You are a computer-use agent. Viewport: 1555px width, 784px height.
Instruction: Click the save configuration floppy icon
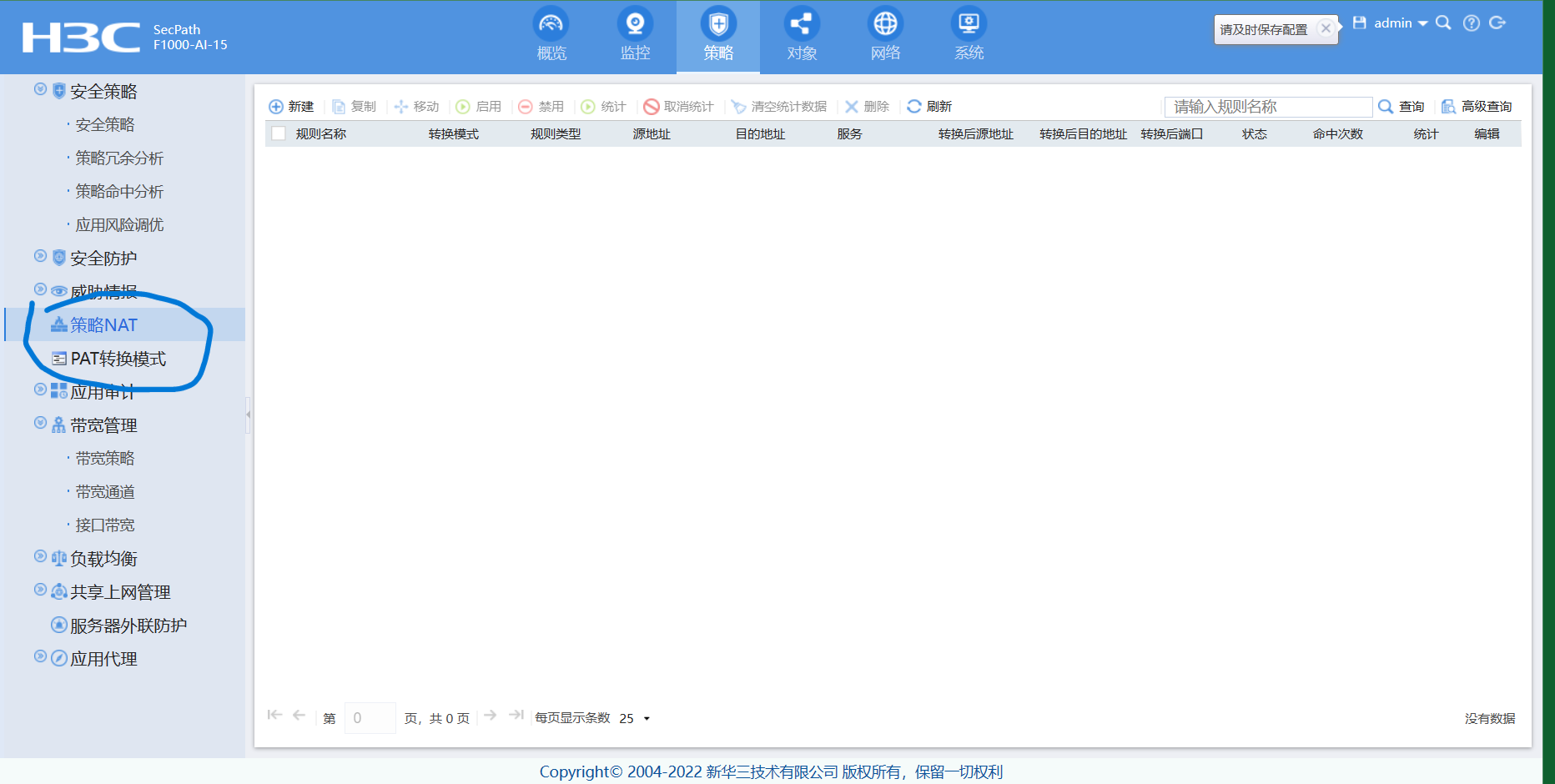1360,23
